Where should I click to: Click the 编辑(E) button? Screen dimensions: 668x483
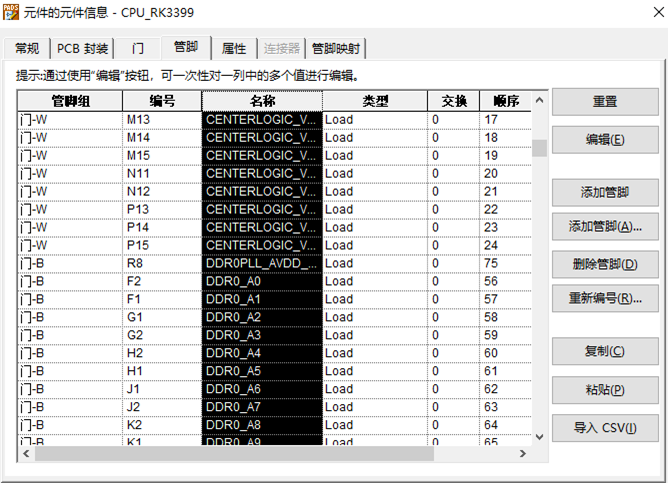(x=605, y=139)
